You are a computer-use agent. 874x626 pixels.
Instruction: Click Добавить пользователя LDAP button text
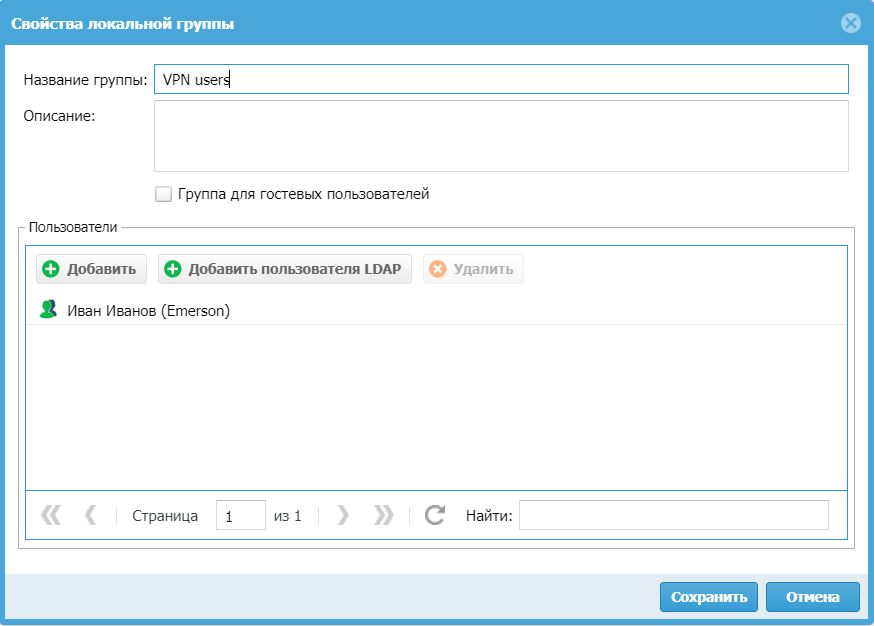pyautogui.click(x=295, y=269)
